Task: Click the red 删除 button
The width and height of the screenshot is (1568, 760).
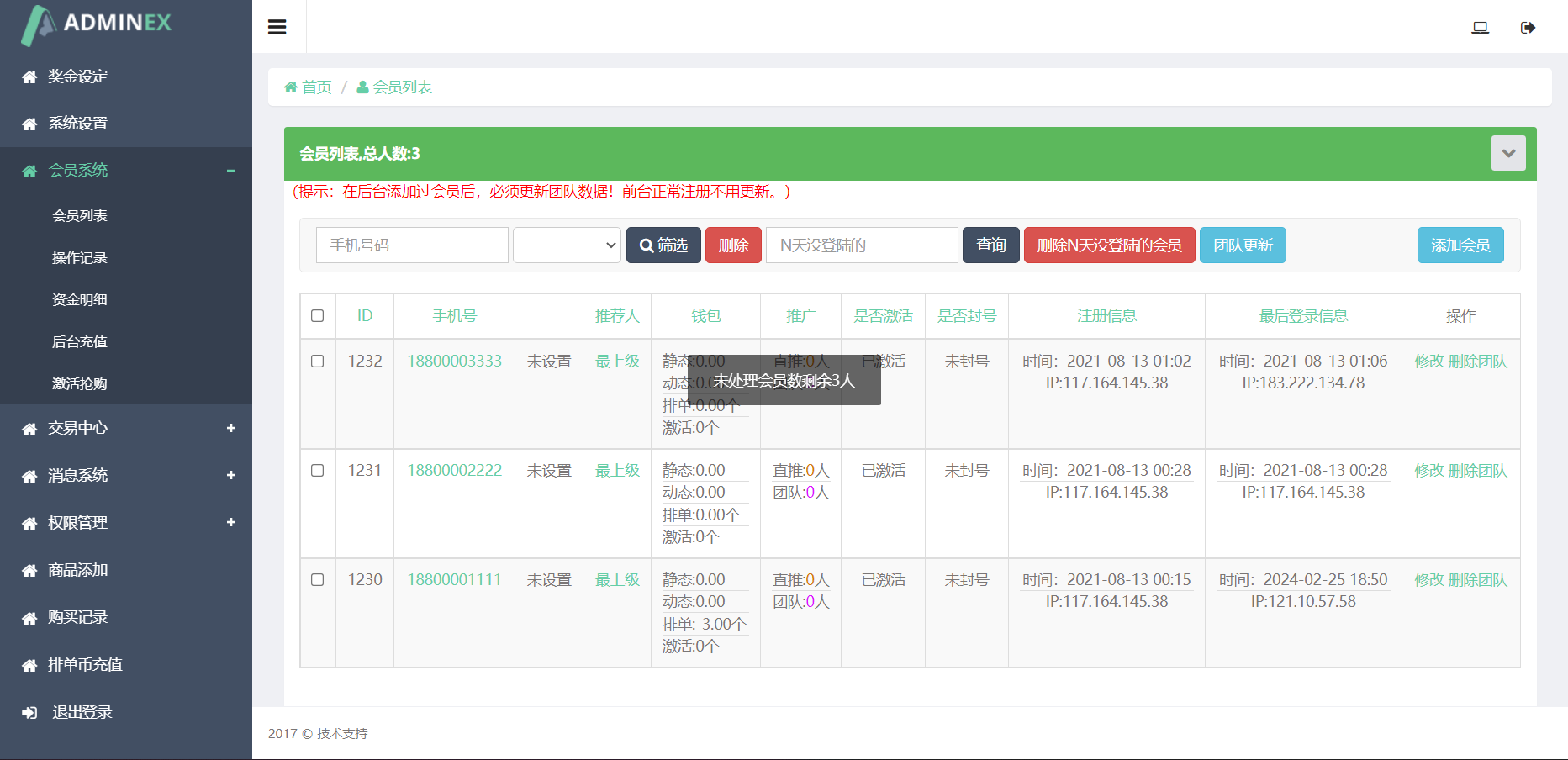Action: tap(733, 245)
